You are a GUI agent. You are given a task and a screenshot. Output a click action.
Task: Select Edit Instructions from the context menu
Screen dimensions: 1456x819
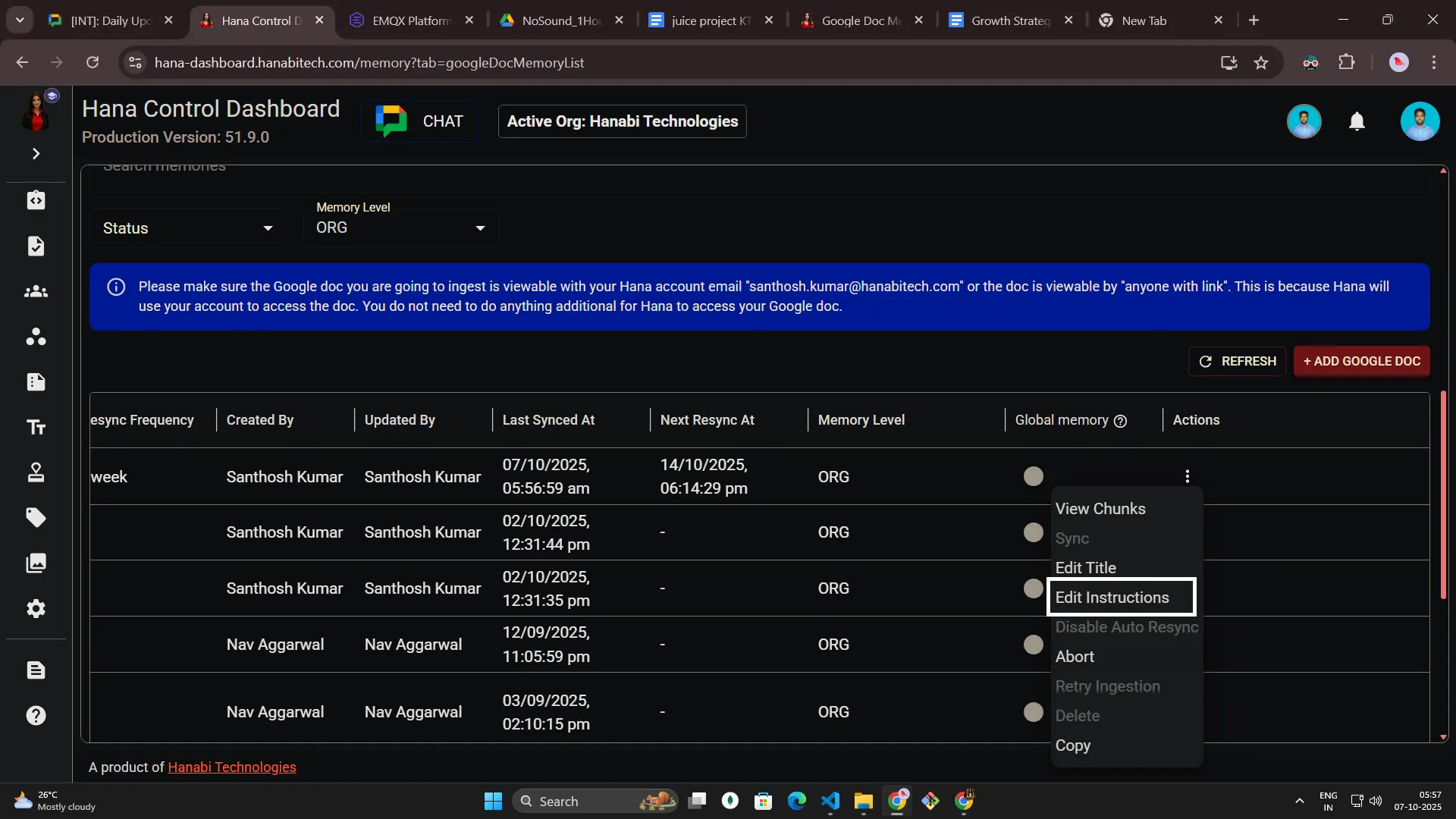1113,598
